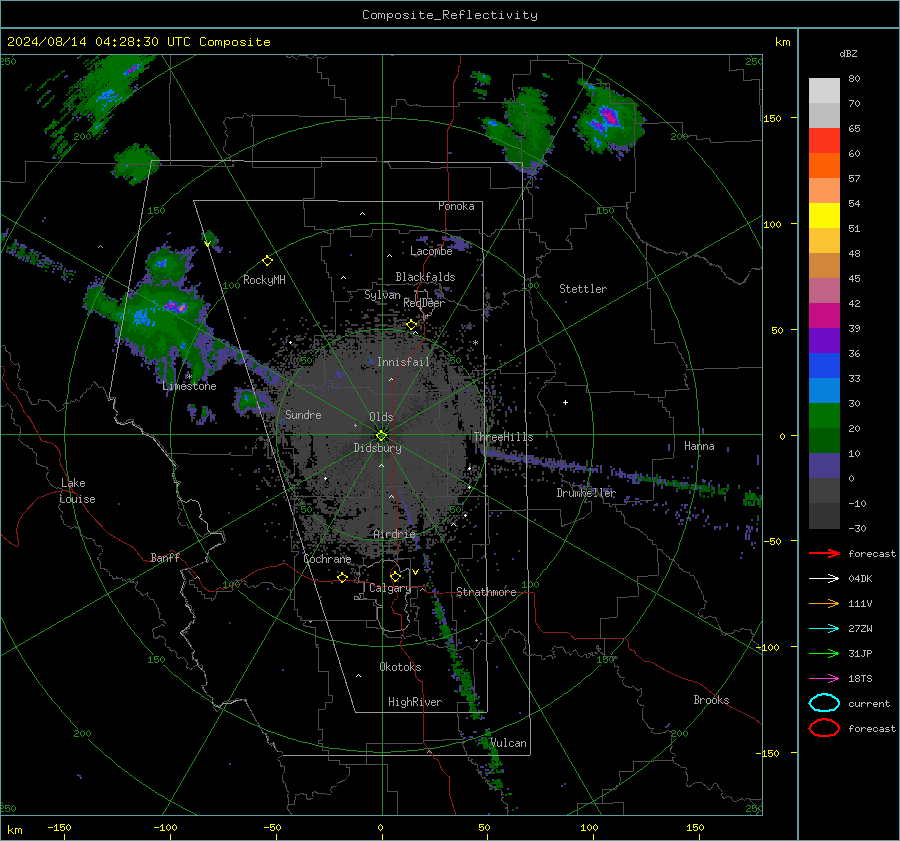Select the white asterisk marker east of Innisfail
The width and height of the screenshot is (900, 841).
click(x=475, y=343)
